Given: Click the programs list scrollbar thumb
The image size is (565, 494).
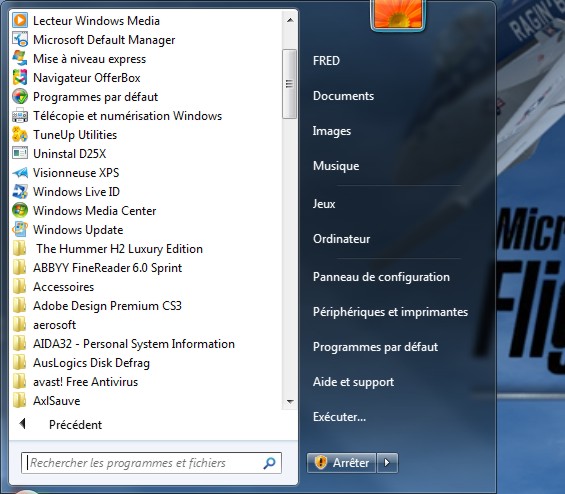Looking at the screenshot, I should click(289, 84).
